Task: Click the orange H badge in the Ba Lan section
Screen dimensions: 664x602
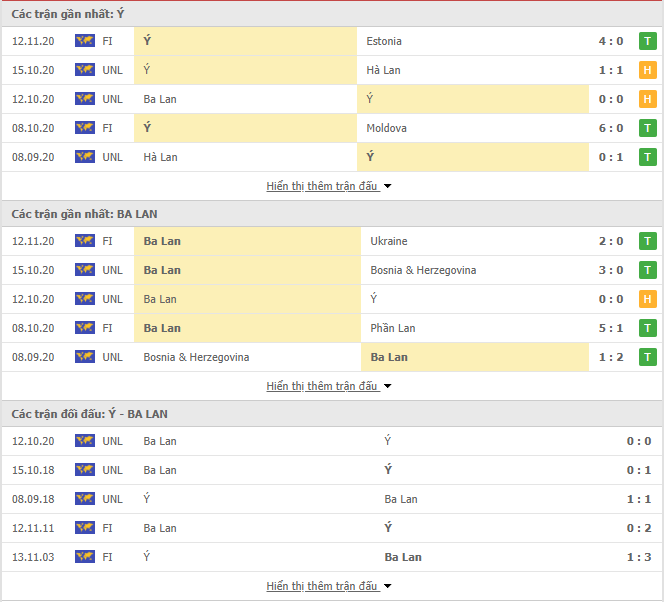Action: pyautogui.click(x=647, y=299)
